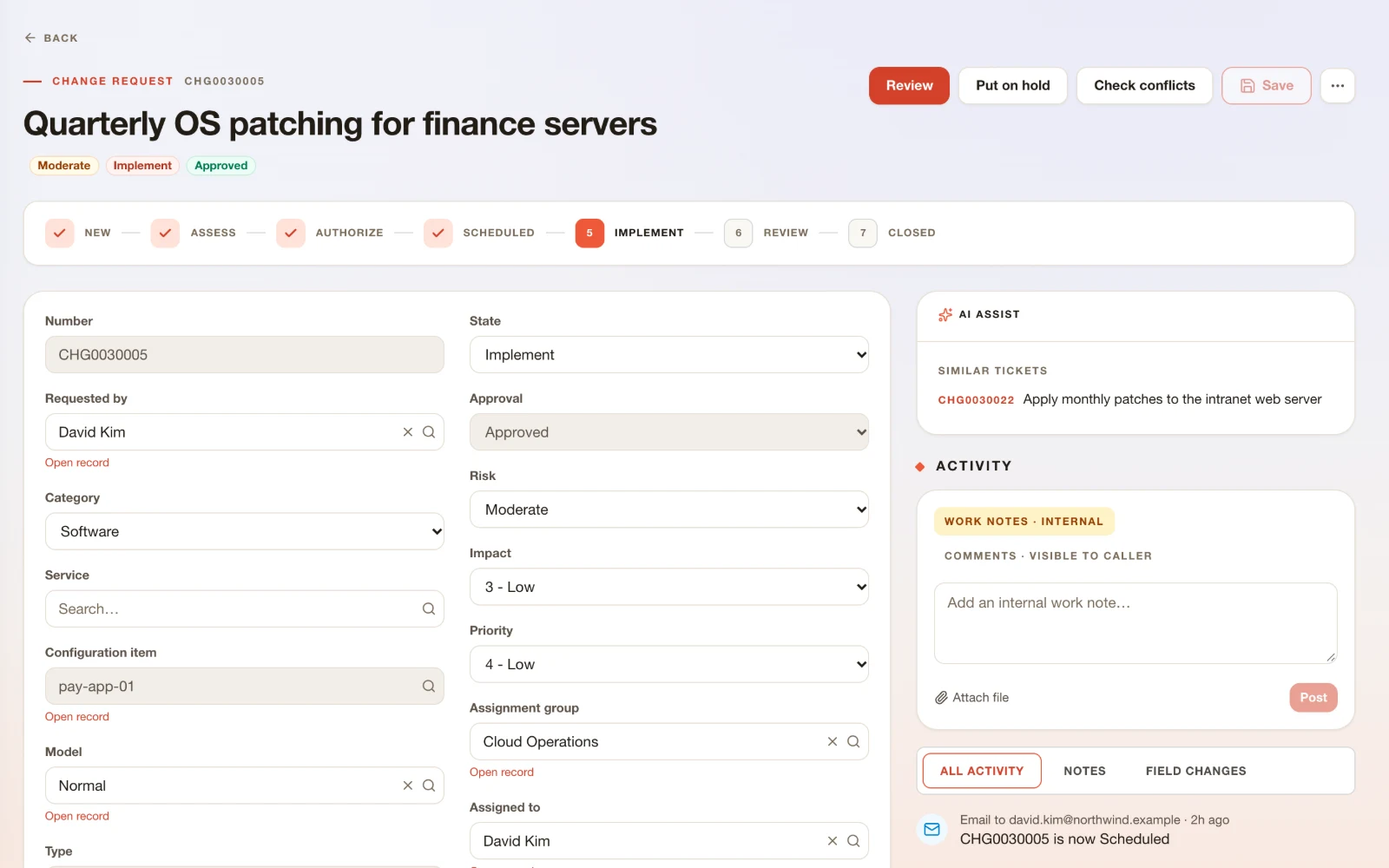Viewport: 1389px width, 868px height.
Task: Open Configuration item lookup magnifier
Action: pyautogui.click(x=429, y=687)
